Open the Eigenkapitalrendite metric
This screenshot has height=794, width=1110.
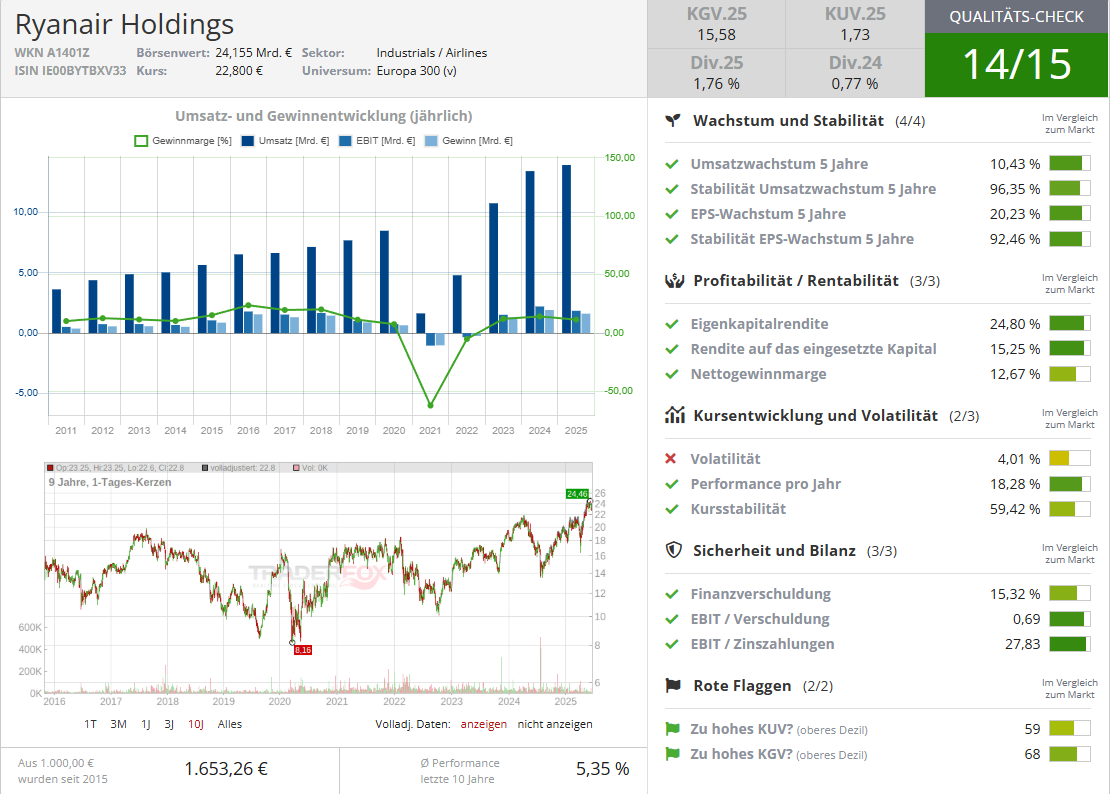pyautogui.click(x=760, y=324)
